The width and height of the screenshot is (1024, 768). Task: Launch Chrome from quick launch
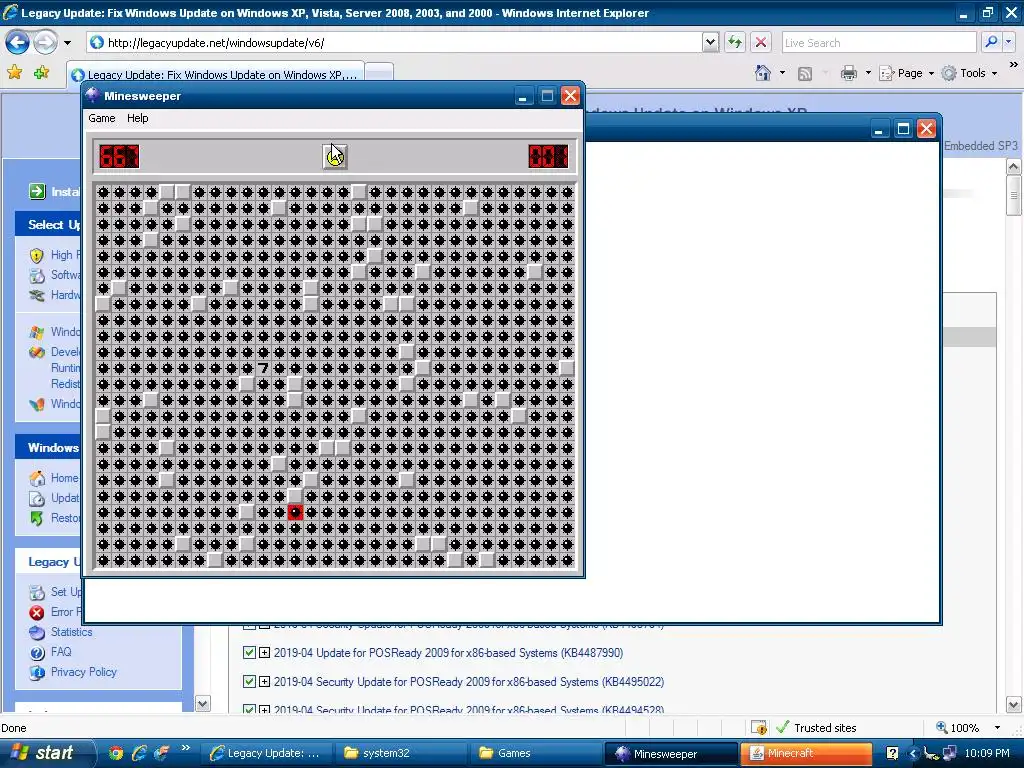(x=116, y=753)
